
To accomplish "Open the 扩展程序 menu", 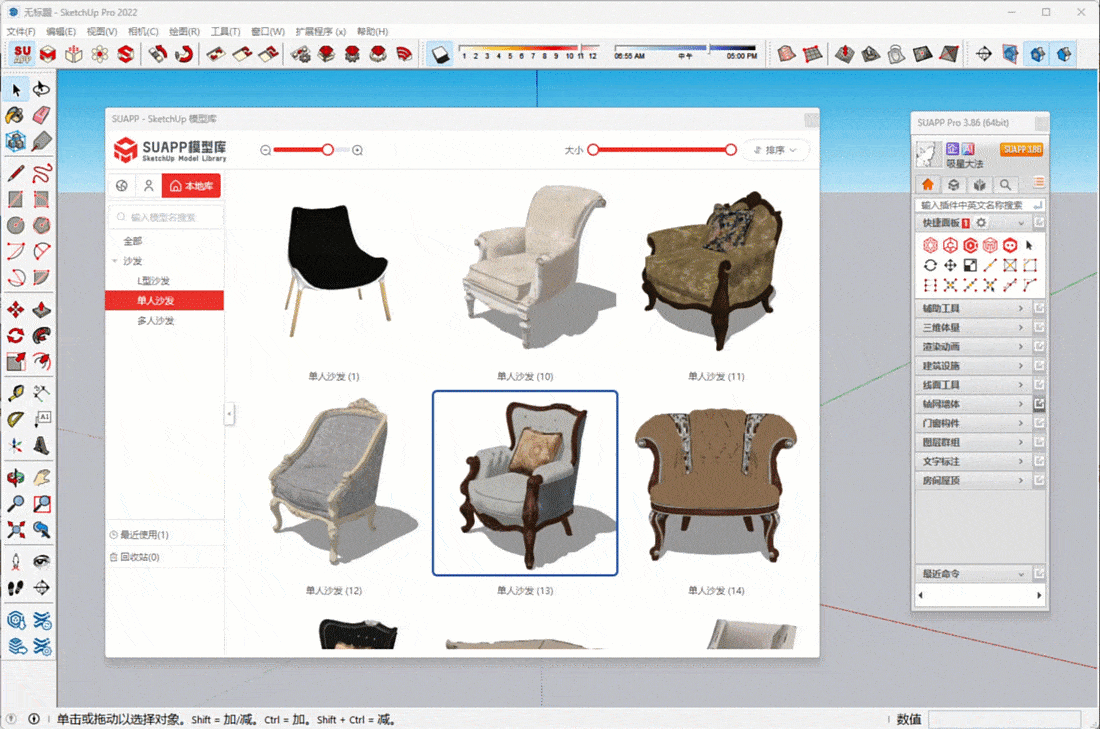I will 320,32.
